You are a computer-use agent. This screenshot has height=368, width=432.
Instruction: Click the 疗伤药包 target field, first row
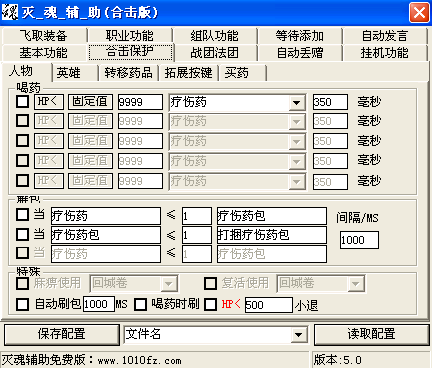tap(272, 216)
